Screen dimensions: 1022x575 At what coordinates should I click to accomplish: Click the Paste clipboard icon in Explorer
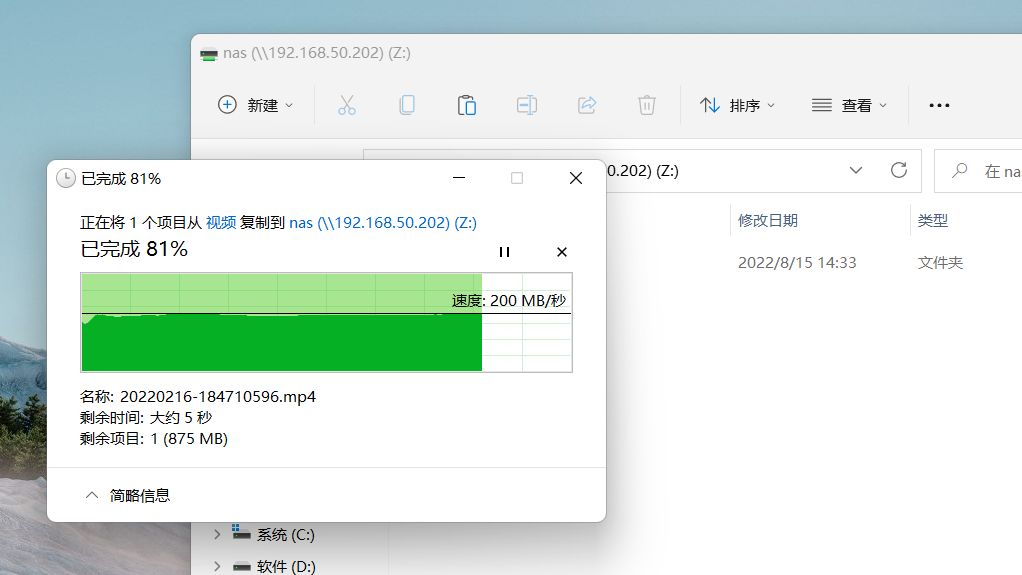coord(467,105)
